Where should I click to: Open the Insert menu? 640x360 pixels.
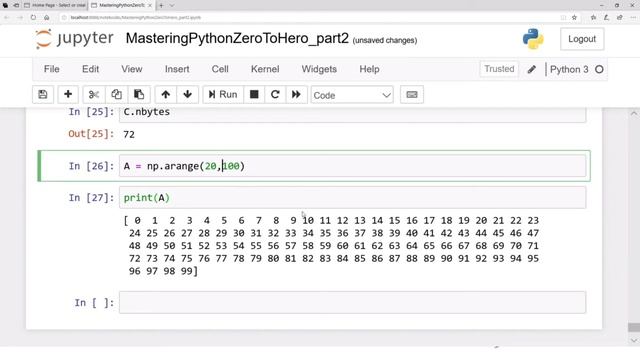(177, 69)
